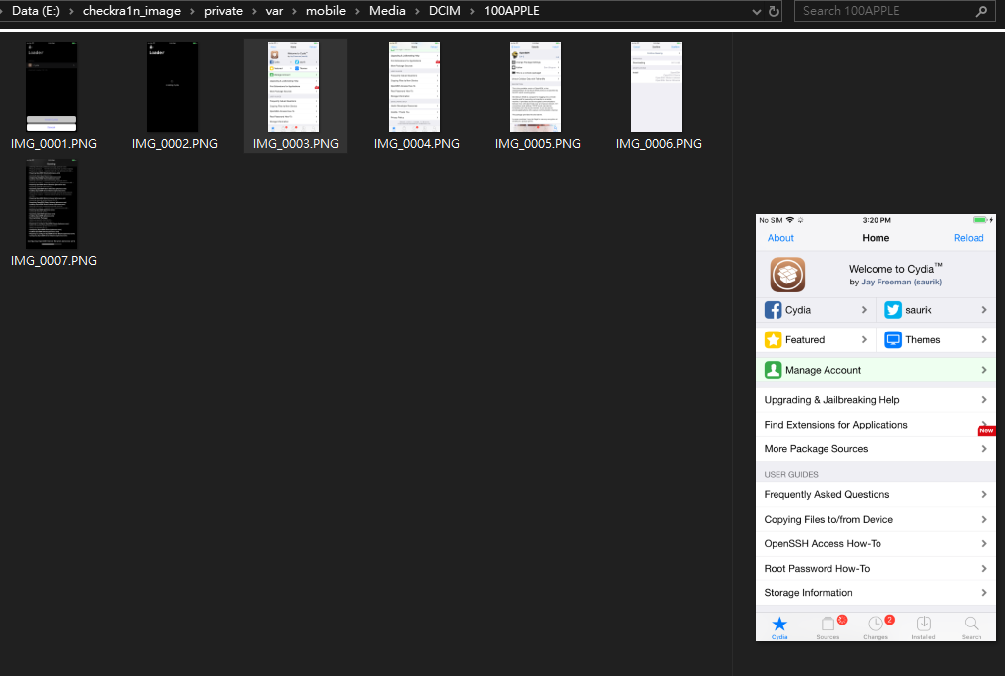The height and width of the screenshot is (676, 1005).
Task: Go to Data (E:) in breadcrumb
Action: pos(36,11)
